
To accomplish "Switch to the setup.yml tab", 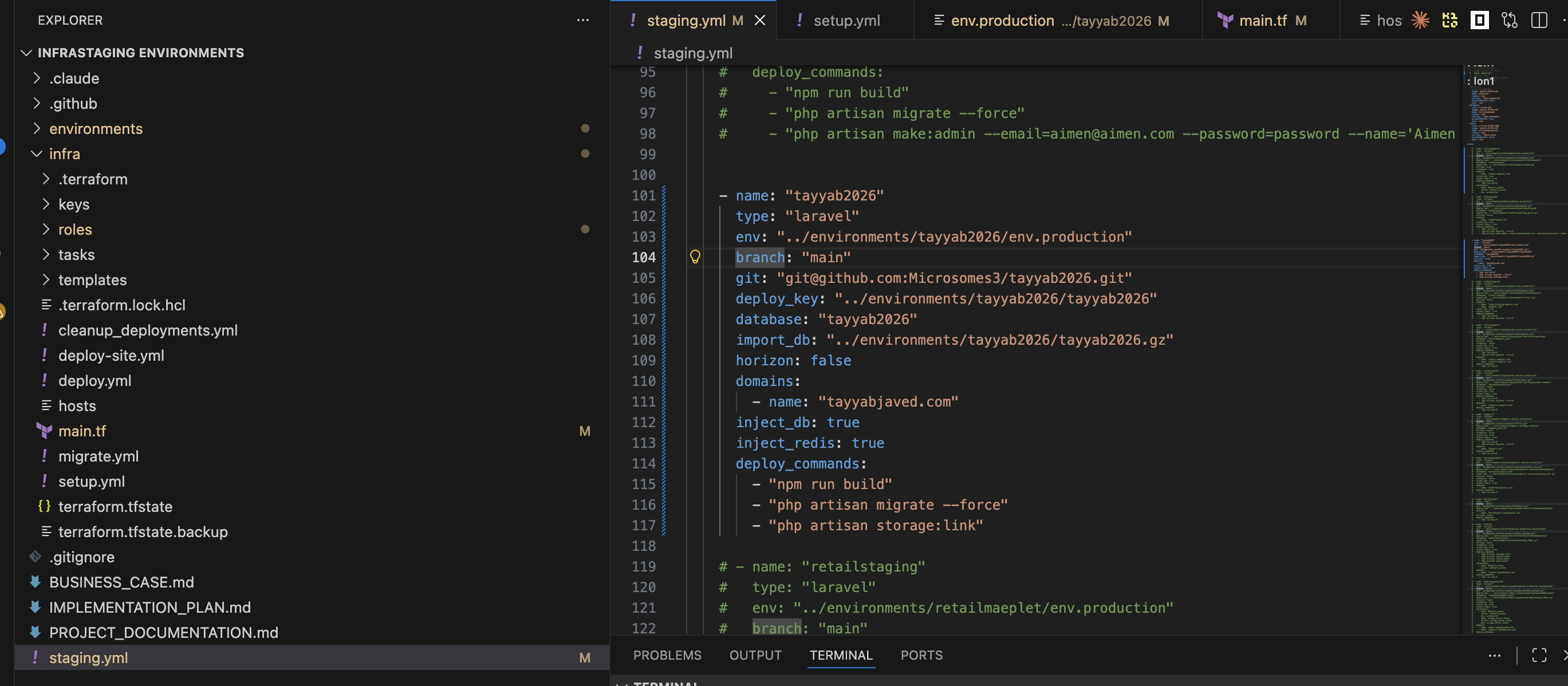I will click(x=846, y=20).
